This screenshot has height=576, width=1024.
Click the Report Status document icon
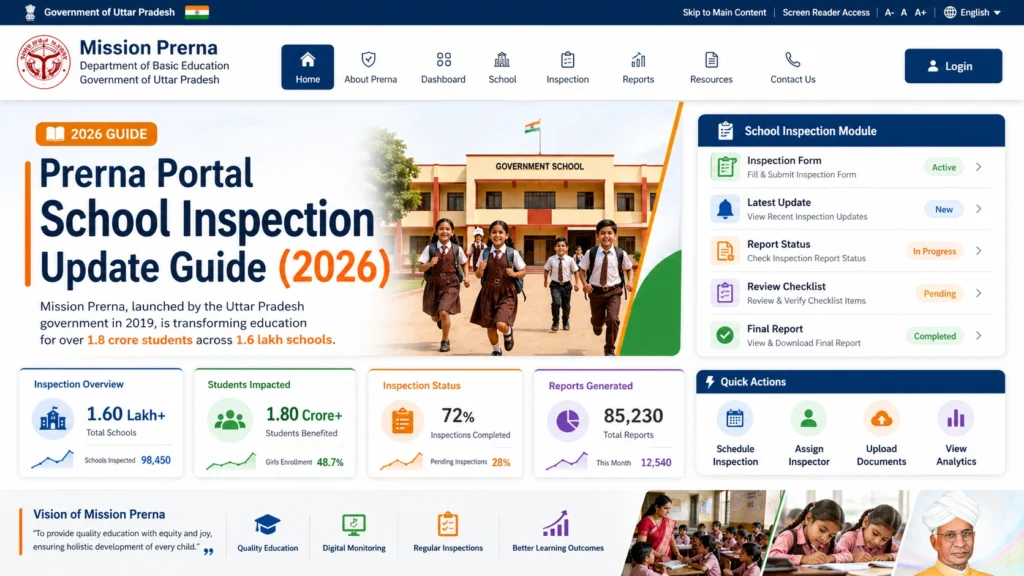pos(725,251)
